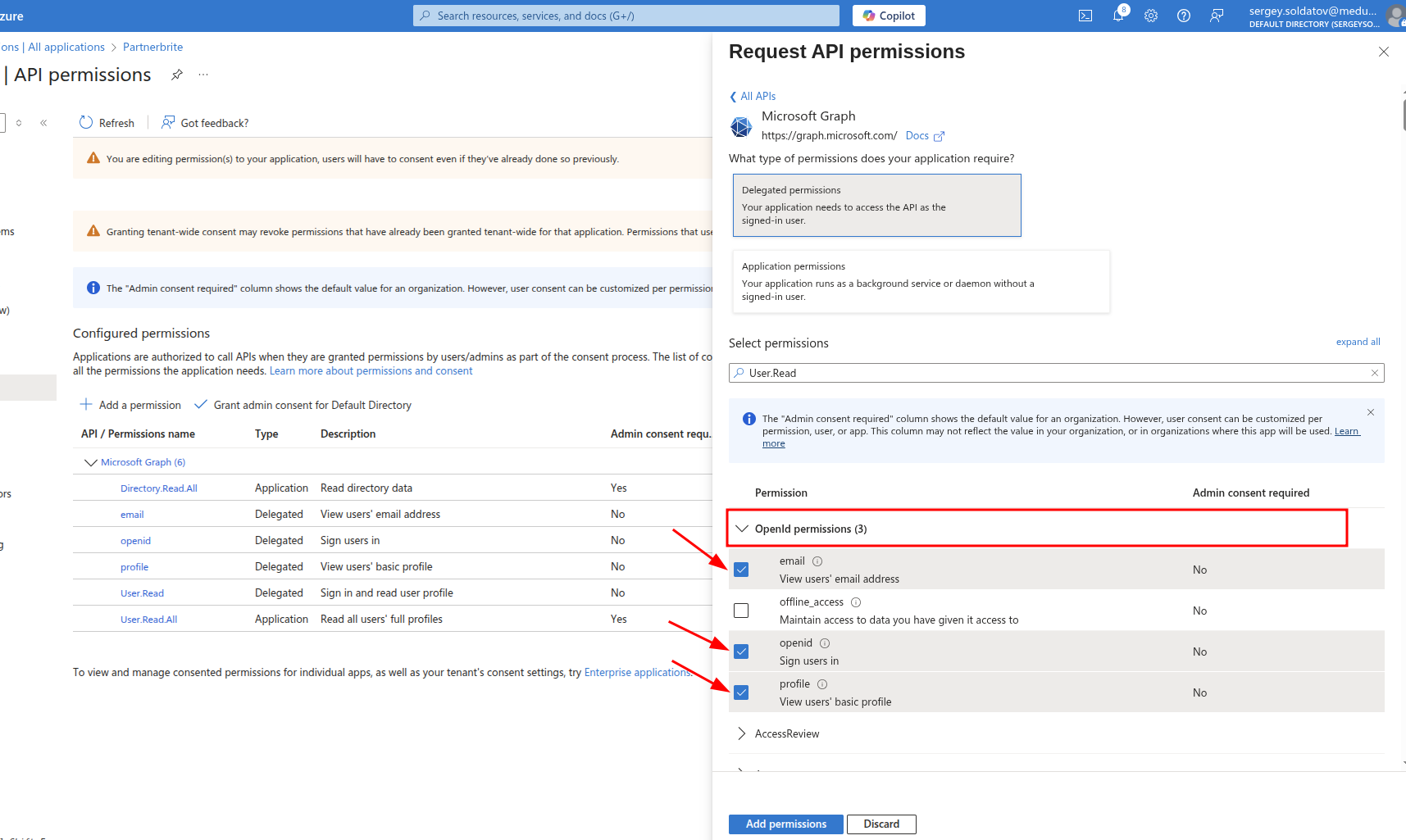This screenshot has height=840, width=1406.
Task: Show info tooltip for openid permission
Action: point(825,643)
